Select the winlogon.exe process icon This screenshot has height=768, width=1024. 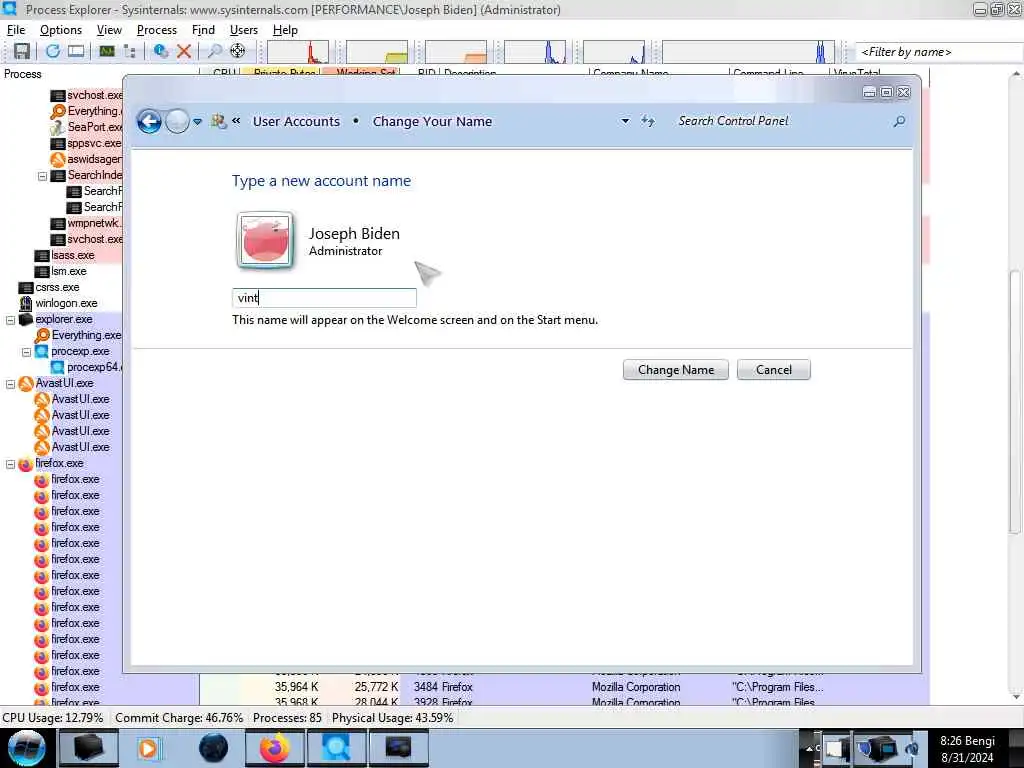coord(25,303)
